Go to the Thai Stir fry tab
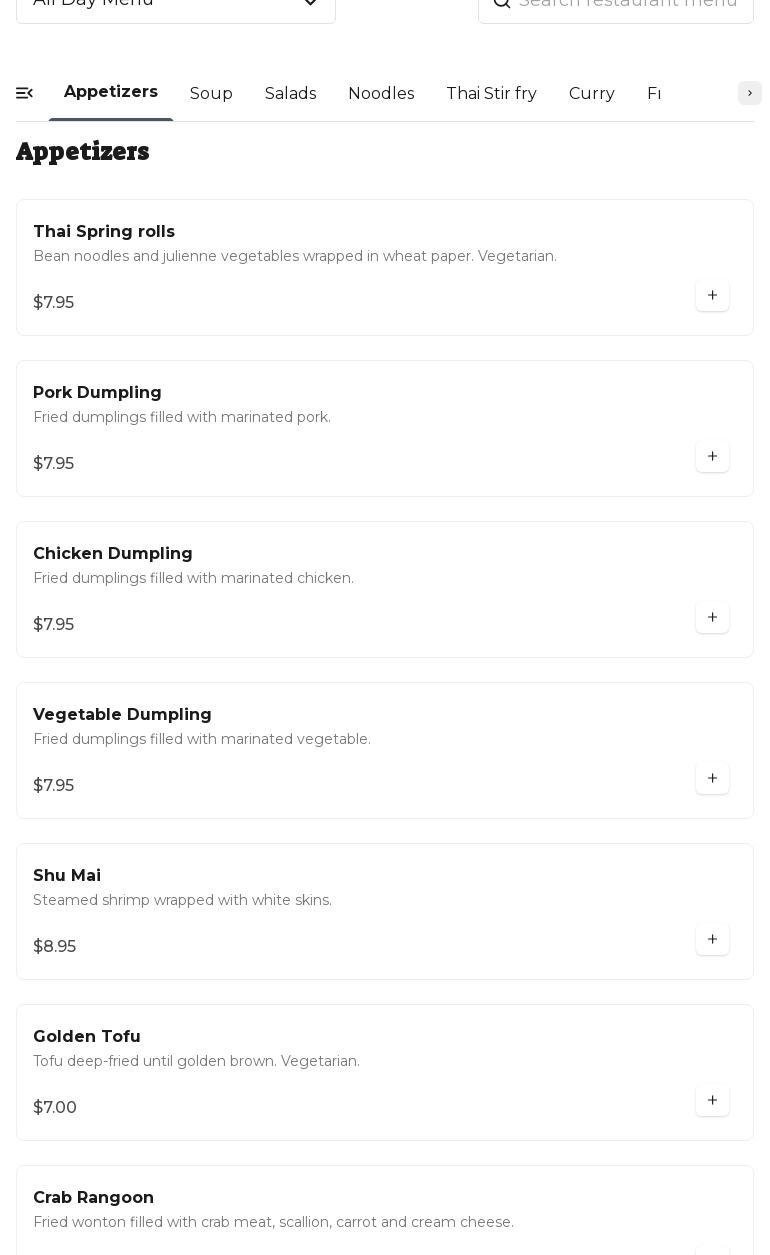 491,94
